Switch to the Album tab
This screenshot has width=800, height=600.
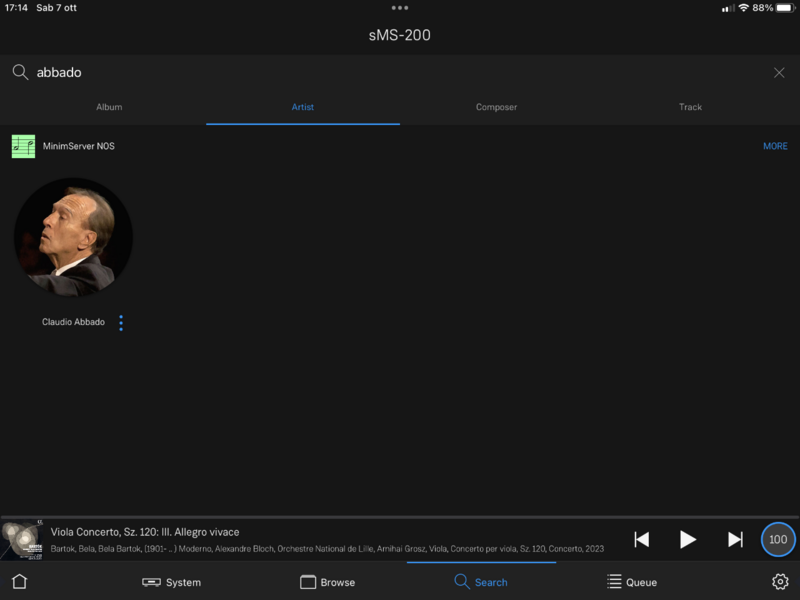pyautogui.click(x=109, y=107)
